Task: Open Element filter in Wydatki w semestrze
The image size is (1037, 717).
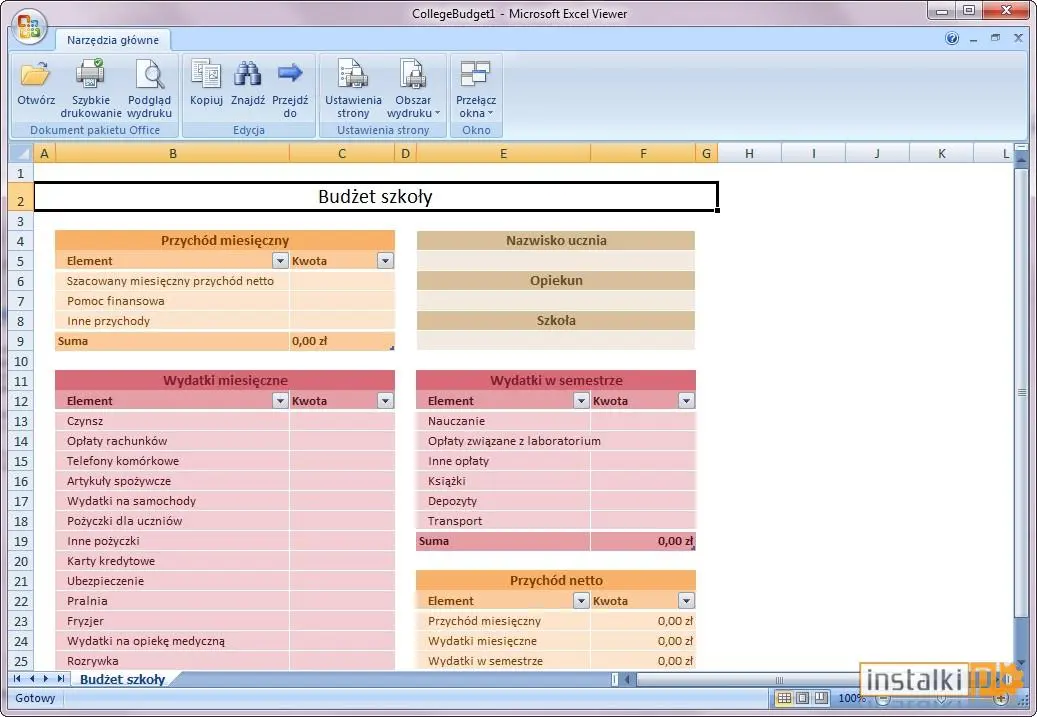Action: (x=581, y=401)
